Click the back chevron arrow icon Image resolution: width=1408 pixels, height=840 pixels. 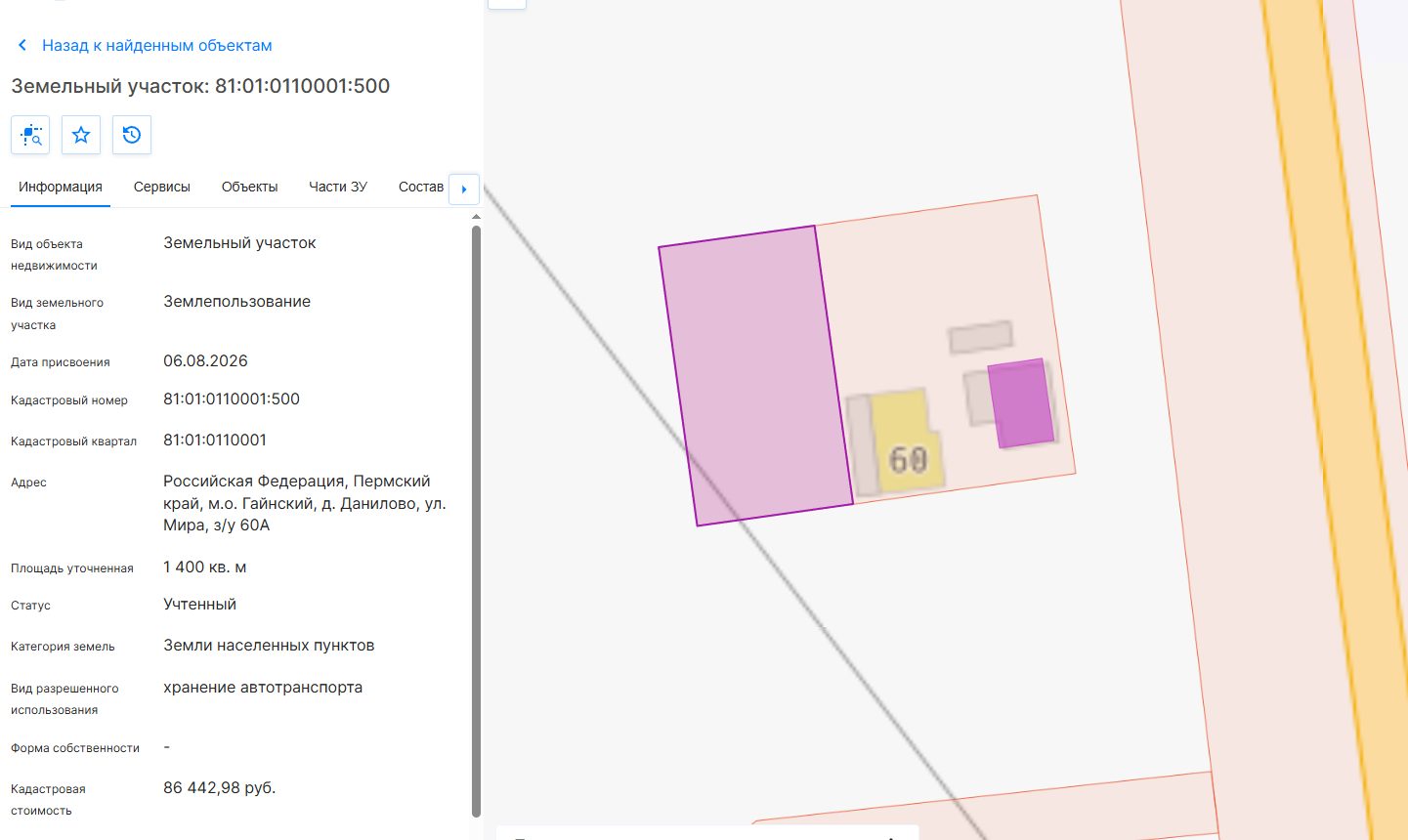pos(22,46)
